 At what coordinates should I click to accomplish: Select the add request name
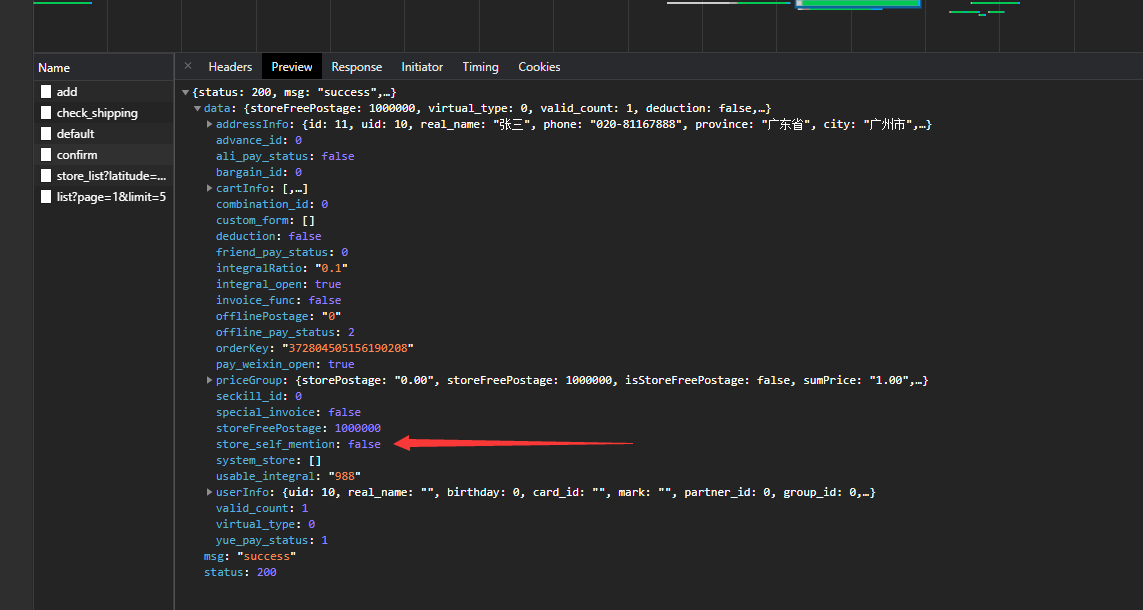click(x=67, y=92)
